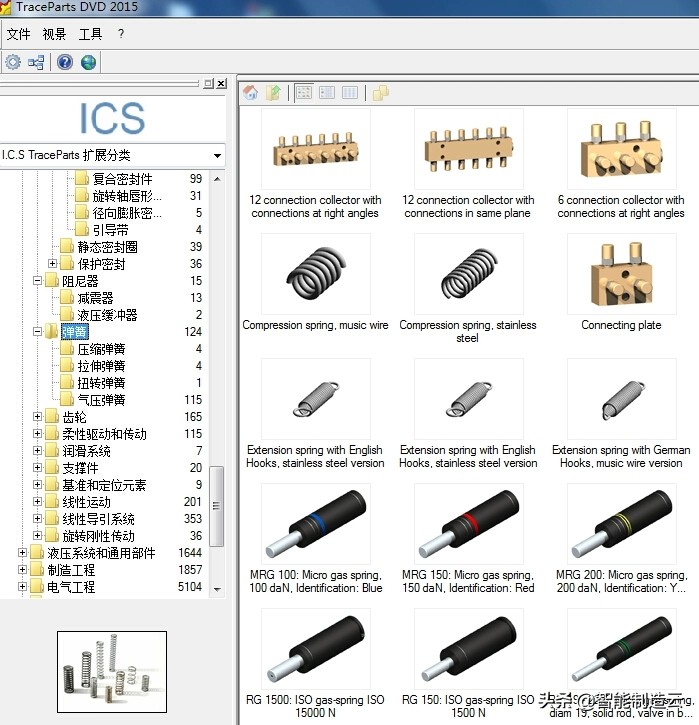
Task: Open the 工具 menu
Action: (x=90, y=34)
